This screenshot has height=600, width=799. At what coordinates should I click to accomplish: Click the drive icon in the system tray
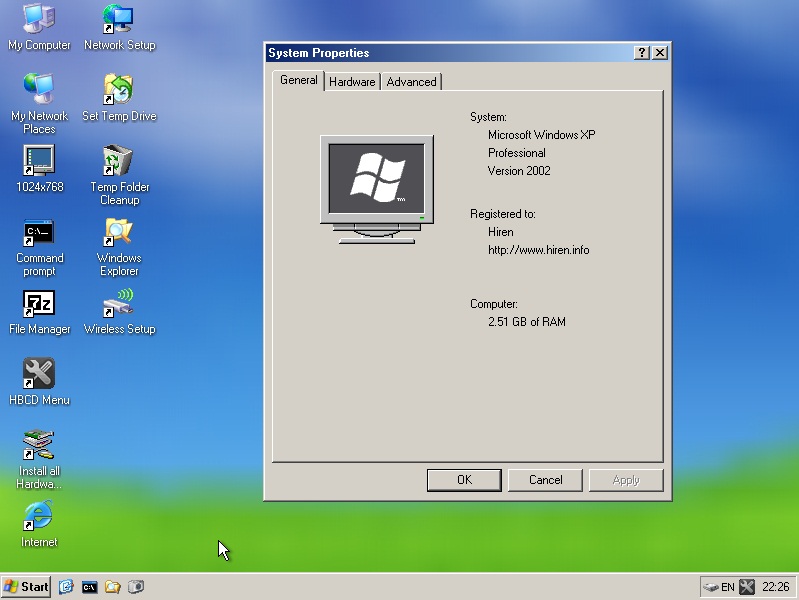click(710, 587)
